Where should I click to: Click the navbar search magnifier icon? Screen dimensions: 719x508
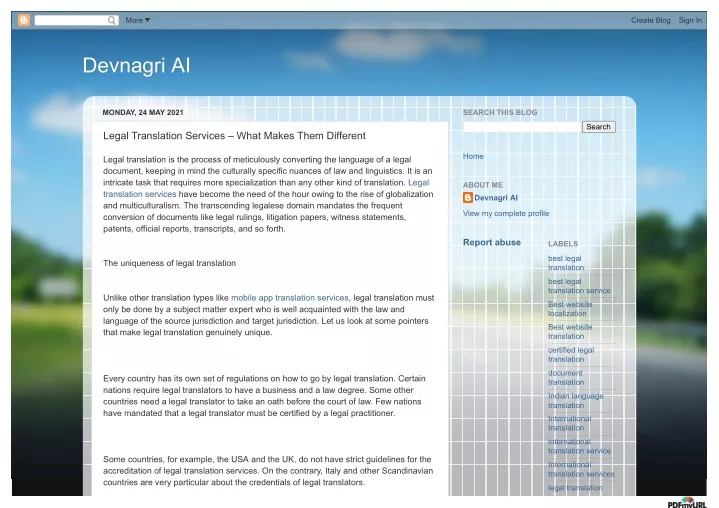click(111, 20)
